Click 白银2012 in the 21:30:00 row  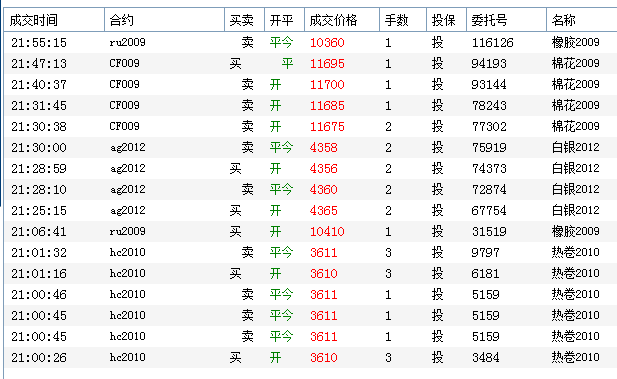(576, 147)
